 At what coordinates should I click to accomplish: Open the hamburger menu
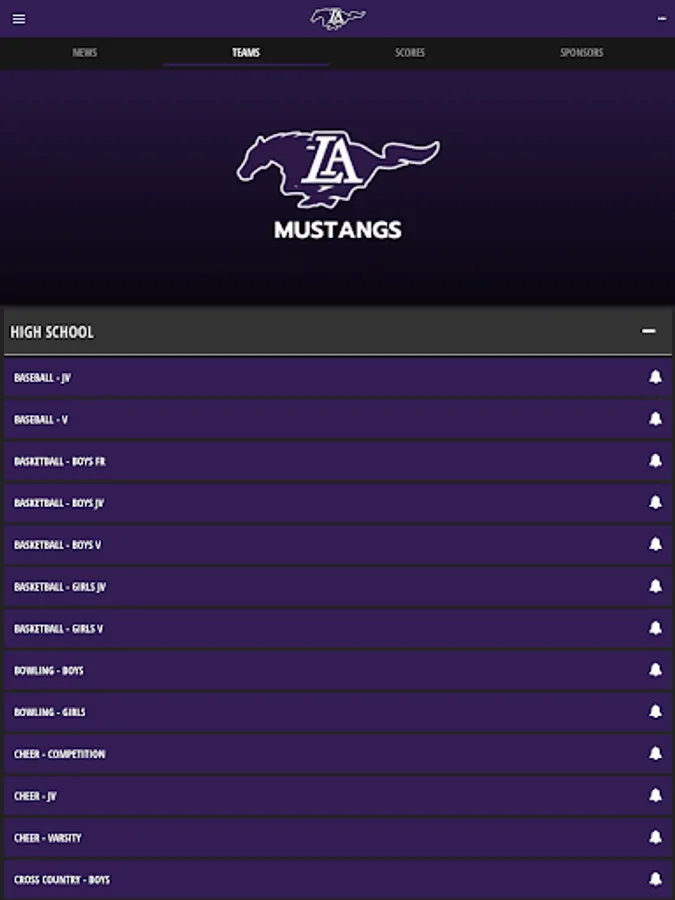point(19,19)
